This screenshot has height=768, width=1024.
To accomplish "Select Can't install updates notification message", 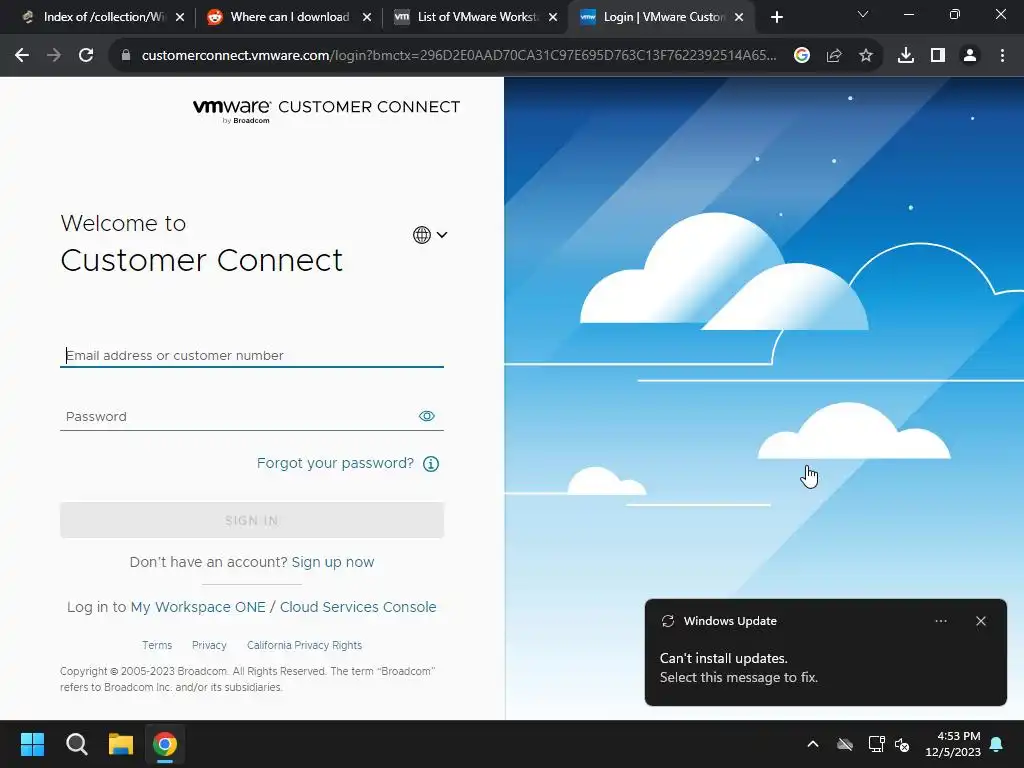I will (739, 667).
